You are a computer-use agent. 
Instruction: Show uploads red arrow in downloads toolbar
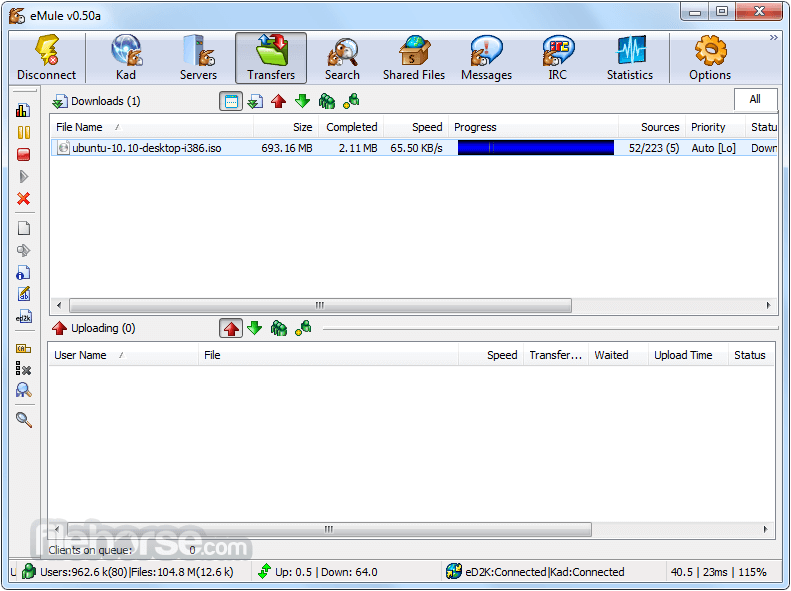pyautogui.click(x=278, y=101)
